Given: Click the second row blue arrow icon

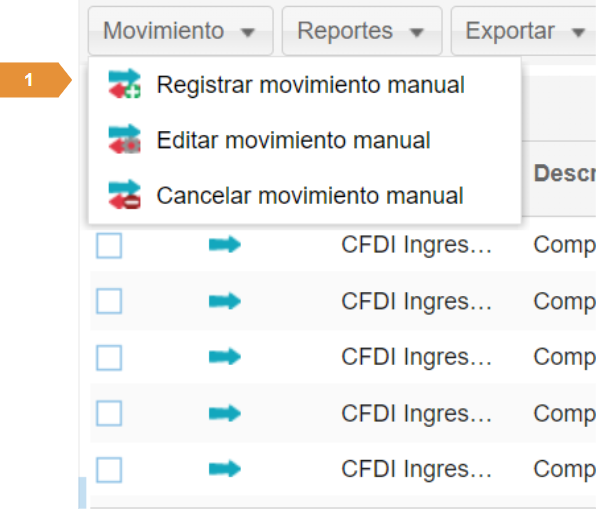Looking at the screenshot, I should [224, 301].
